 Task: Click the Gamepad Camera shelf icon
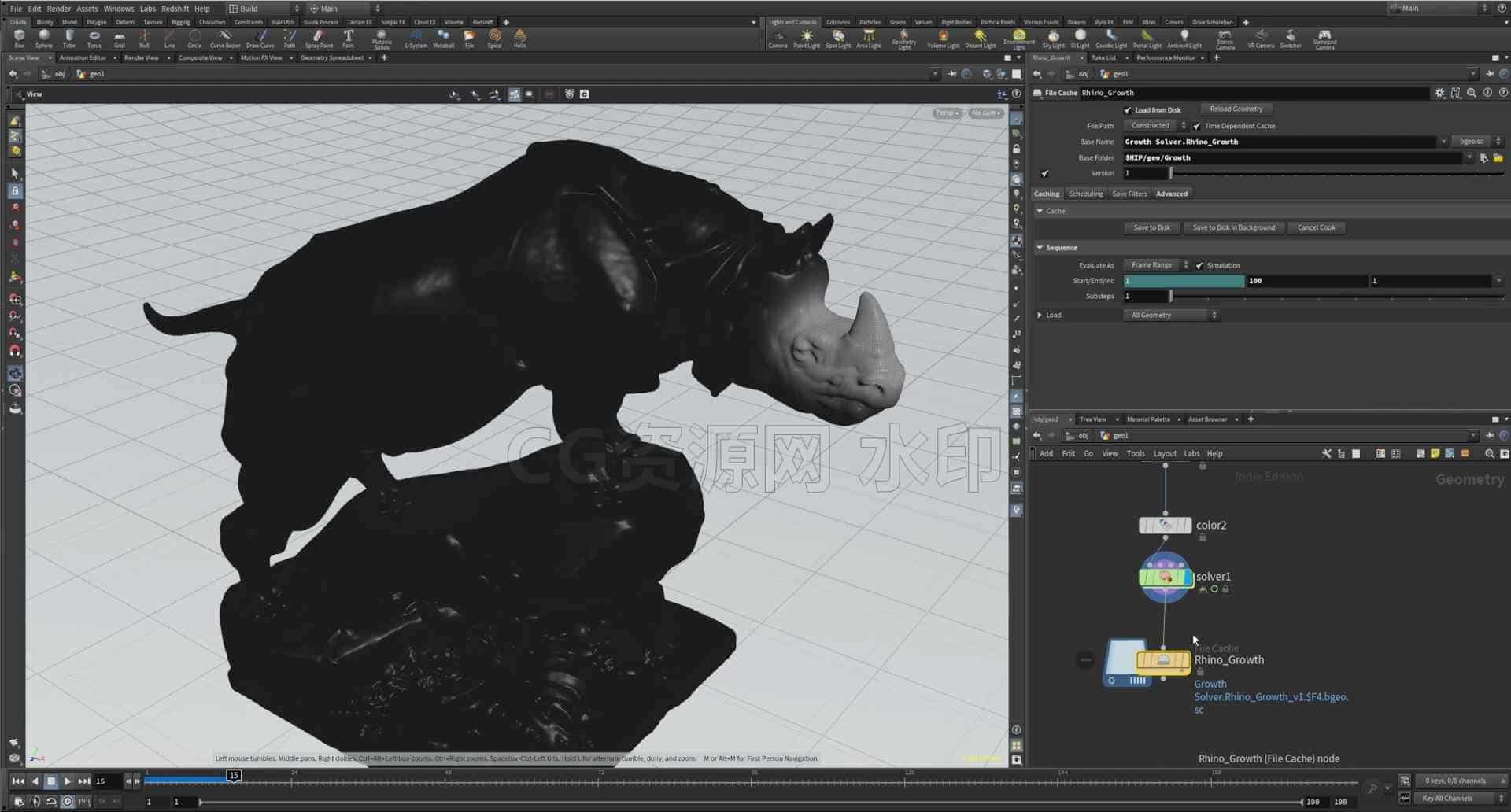click(x=1324, y=39)
